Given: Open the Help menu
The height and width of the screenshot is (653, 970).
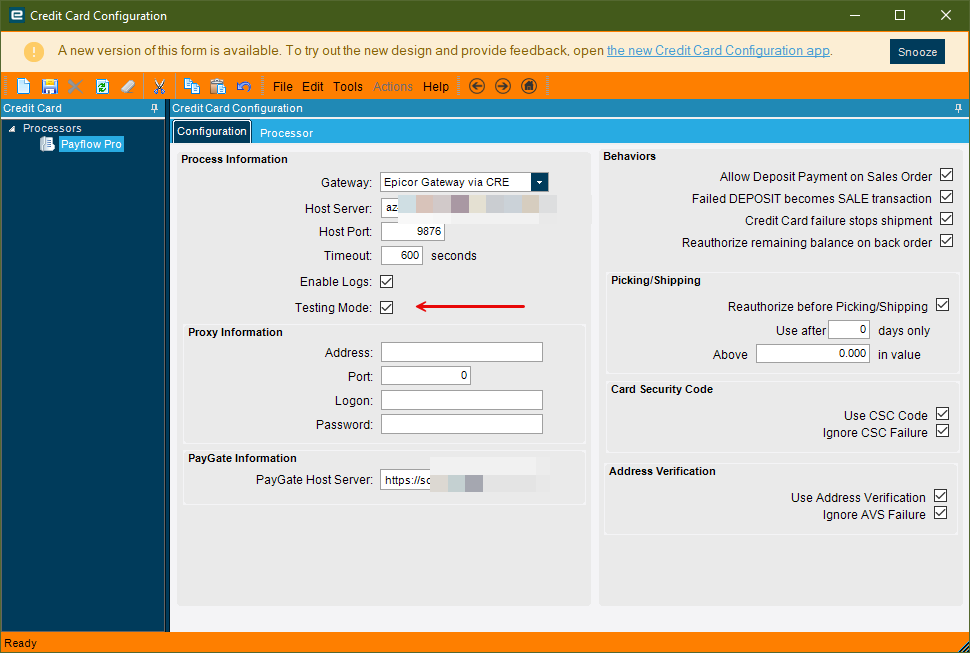Looking at the screenshot, I should tap(436, 87).
